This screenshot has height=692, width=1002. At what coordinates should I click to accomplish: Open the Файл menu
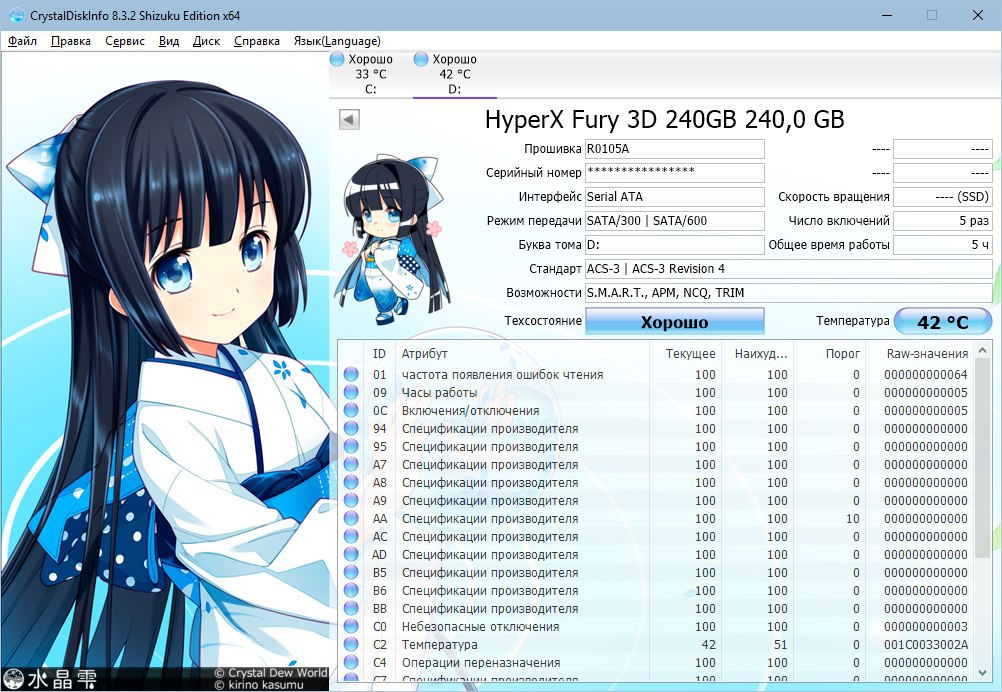pos(22,41)
